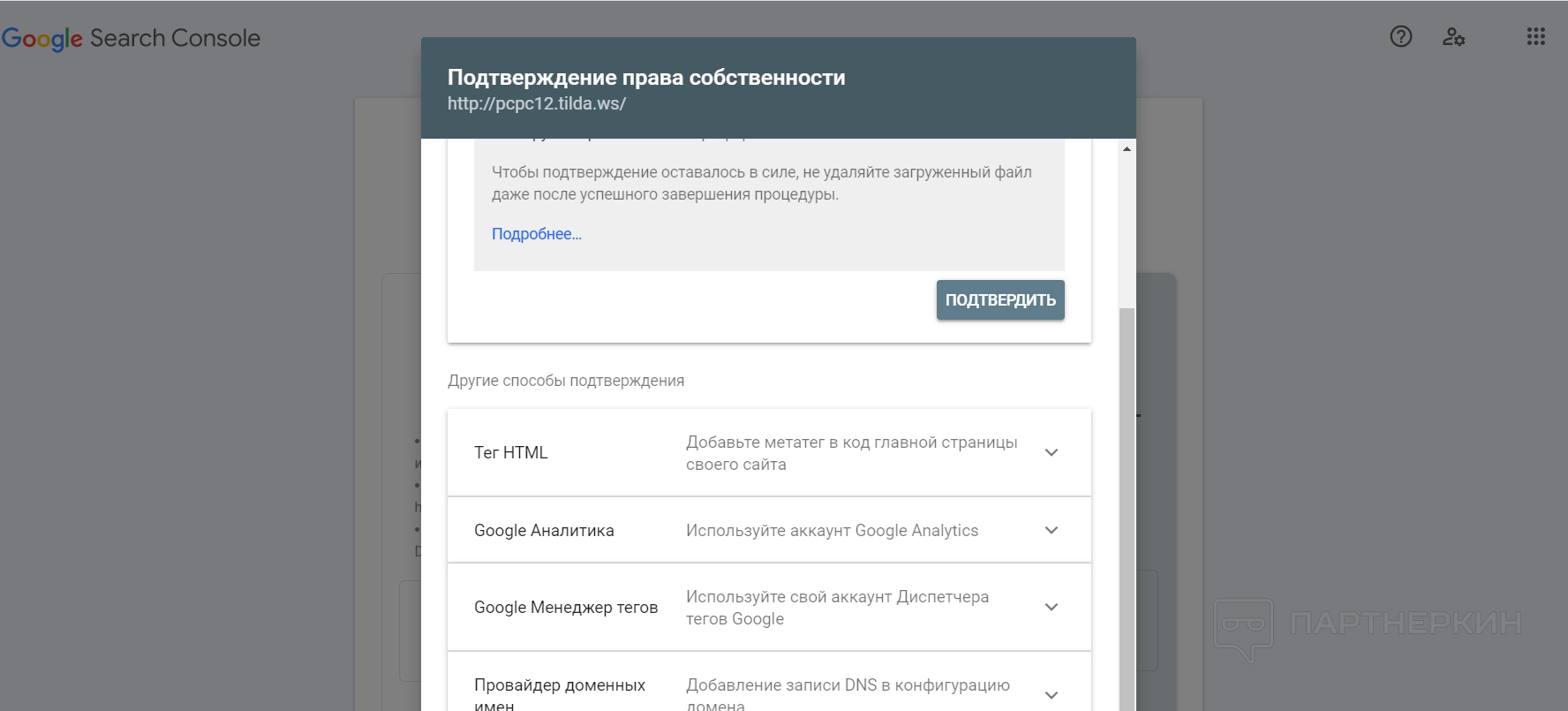This screenshot has height=711, width=1568.
Task: Click the dialog's vertical scrollbar thumb
Action: (1127, 503)
